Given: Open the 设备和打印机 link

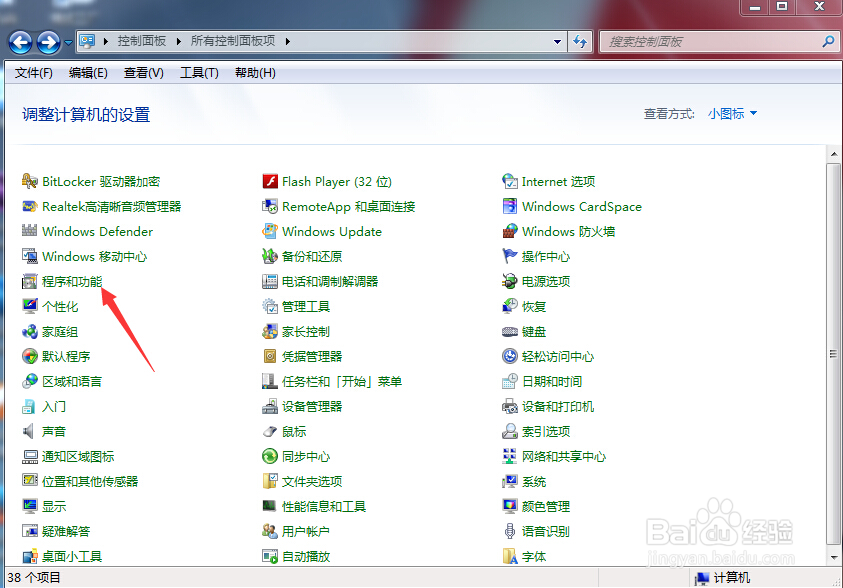Looking at the screenshot, I should point(558,406).
